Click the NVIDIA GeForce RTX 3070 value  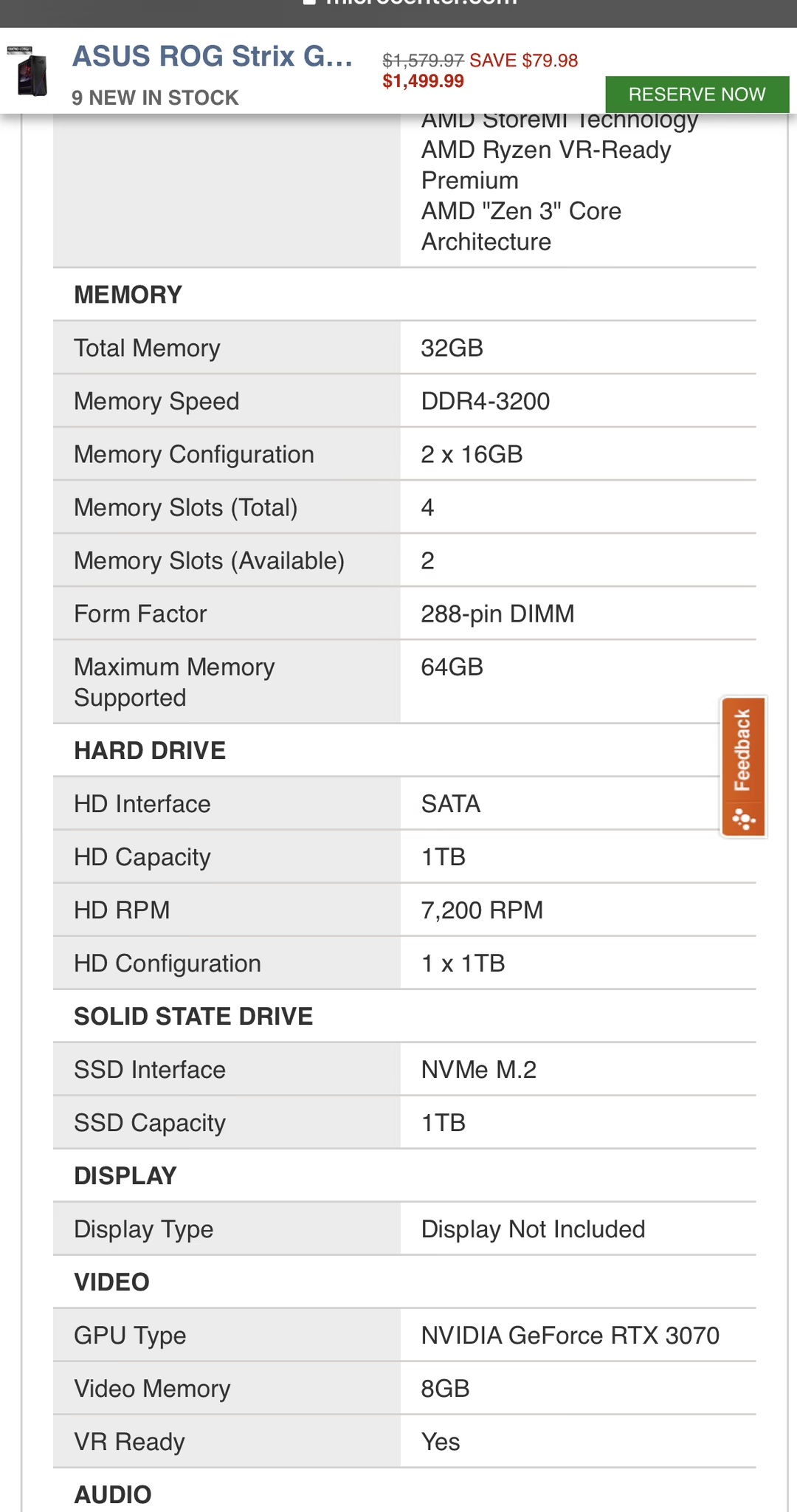[x=570, y=1335]
